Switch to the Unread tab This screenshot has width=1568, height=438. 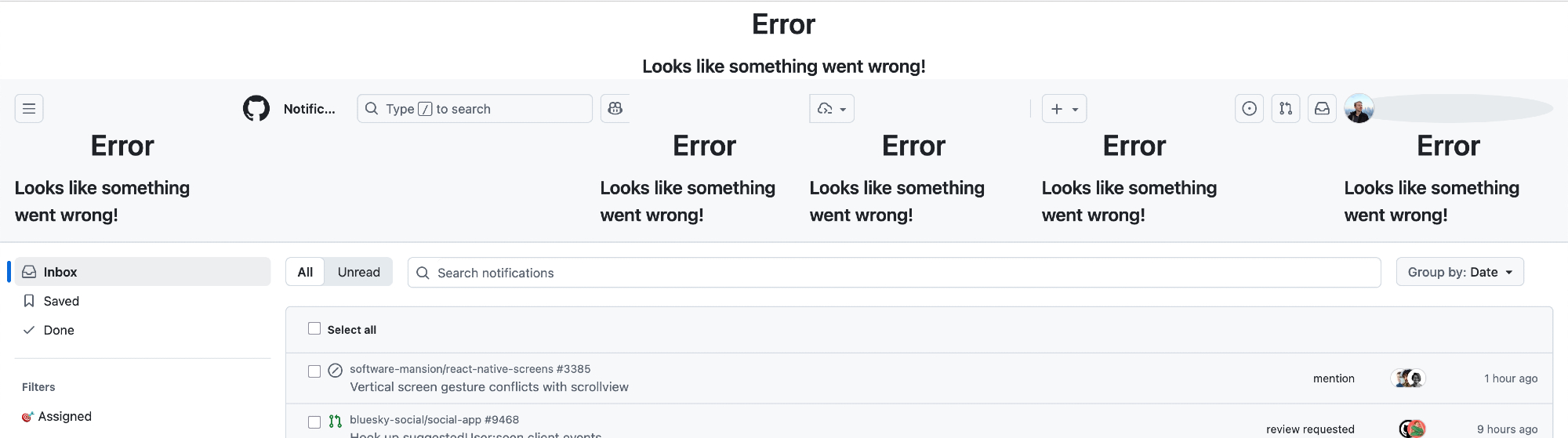click(358, 272)
